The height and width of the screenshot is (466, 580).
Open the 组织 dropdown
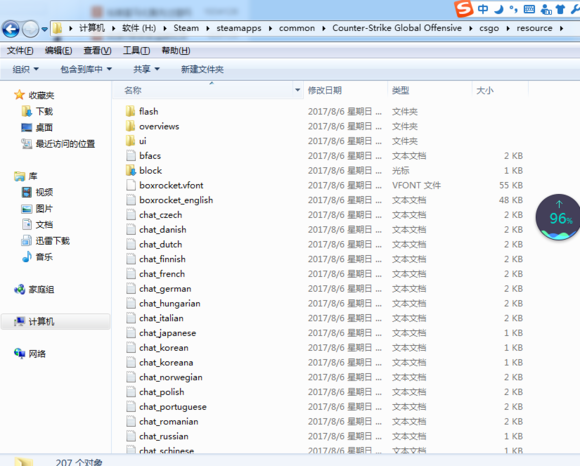pos(26,69)
